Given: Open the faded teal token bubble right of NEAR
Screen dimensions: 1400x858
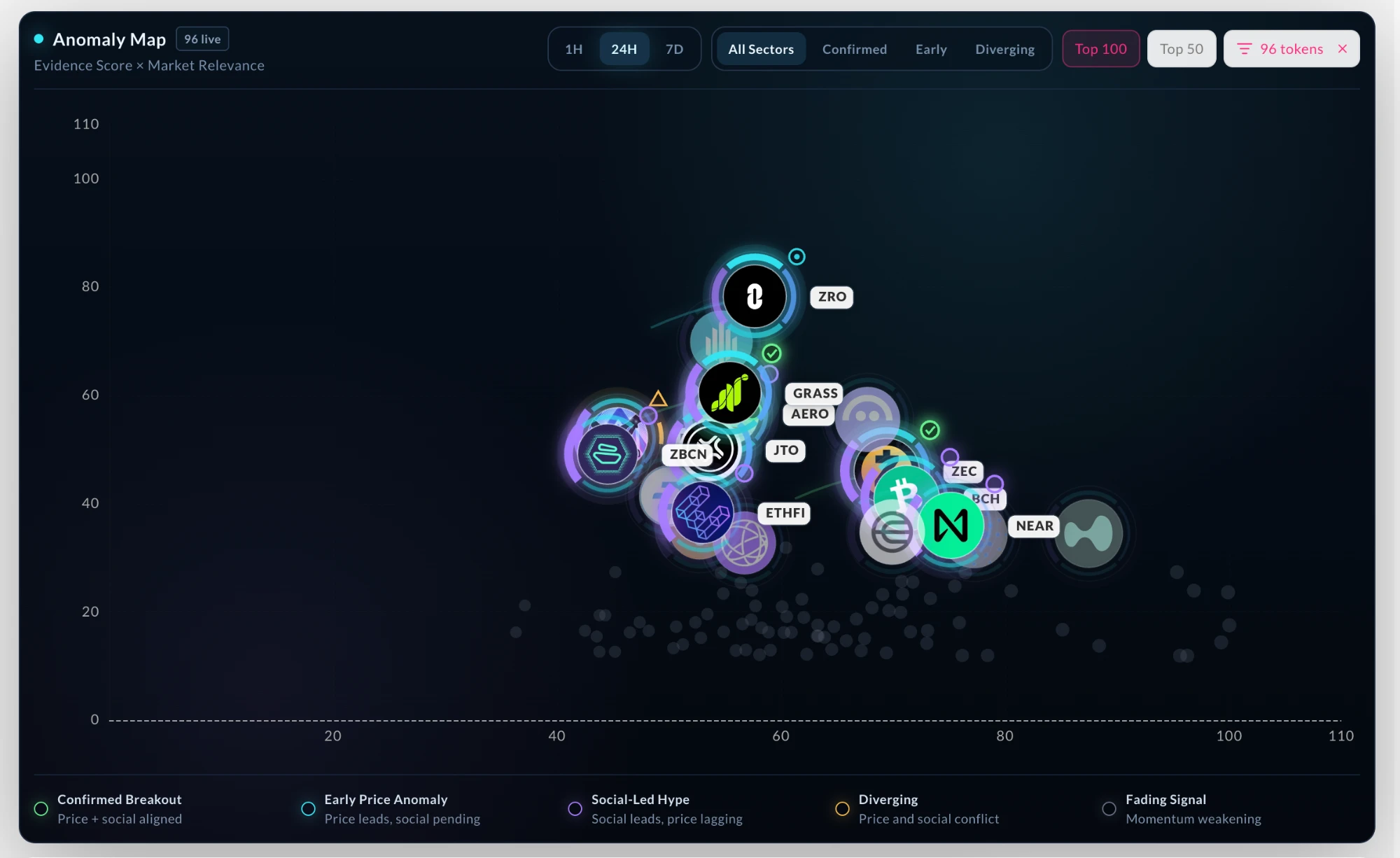Looking at the screenshot, I should point(1088,533).
